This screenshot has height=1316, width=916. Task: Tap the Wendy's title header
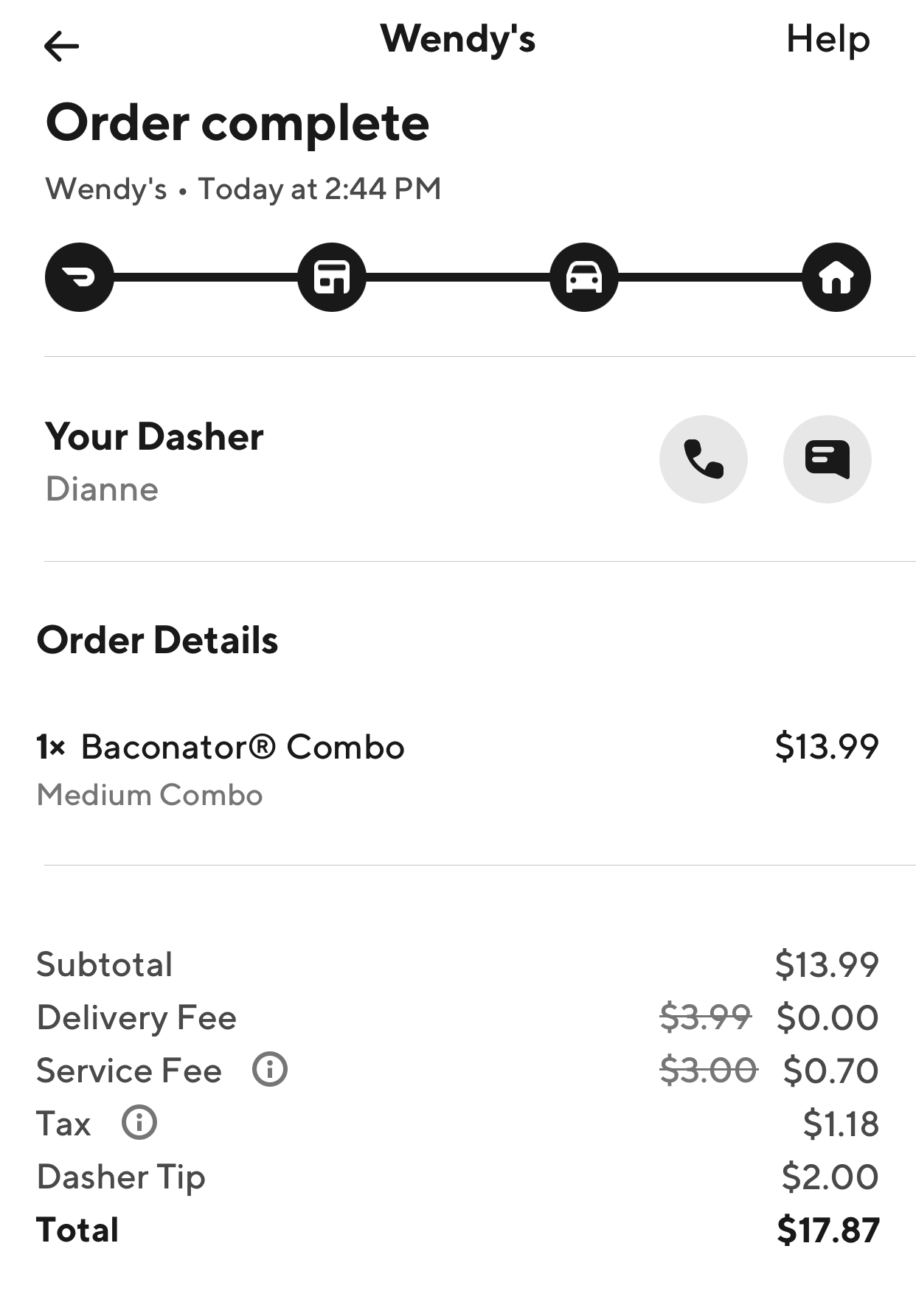coord(458,39)
